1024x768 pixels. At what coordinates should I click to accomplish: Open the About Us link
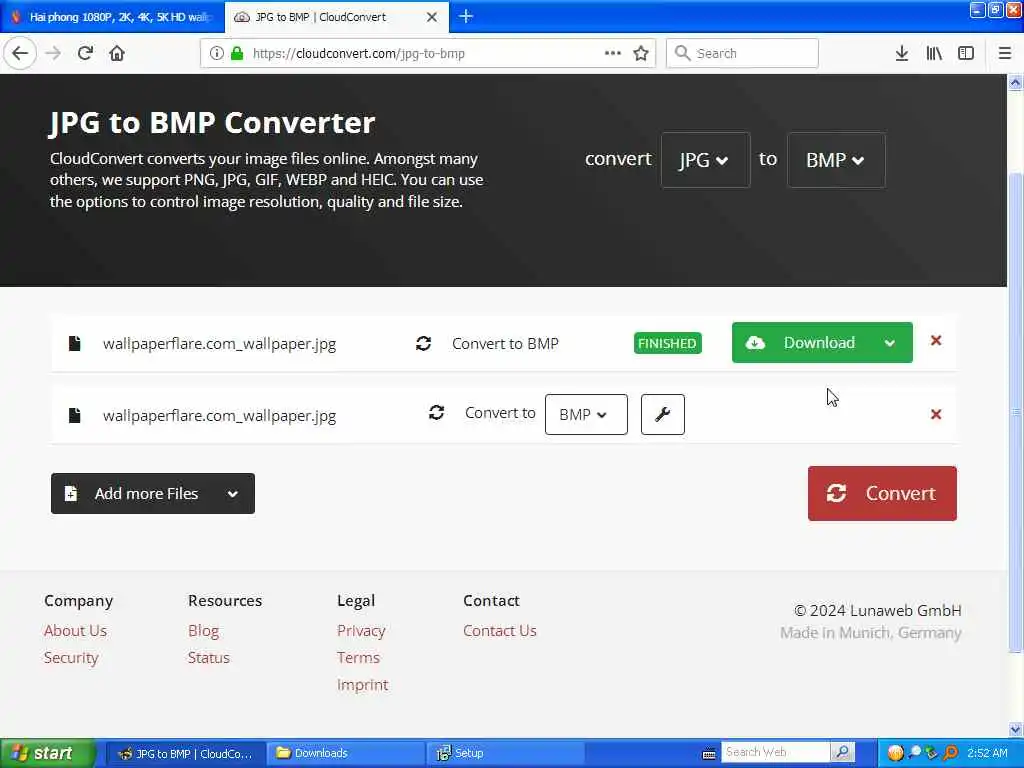[75, 630]
